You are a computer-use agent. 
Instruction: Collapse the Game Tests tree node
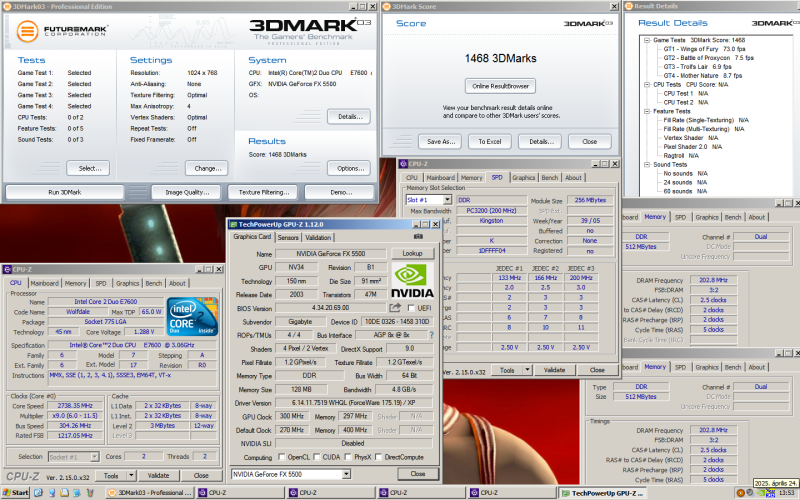tap(647, 40)
